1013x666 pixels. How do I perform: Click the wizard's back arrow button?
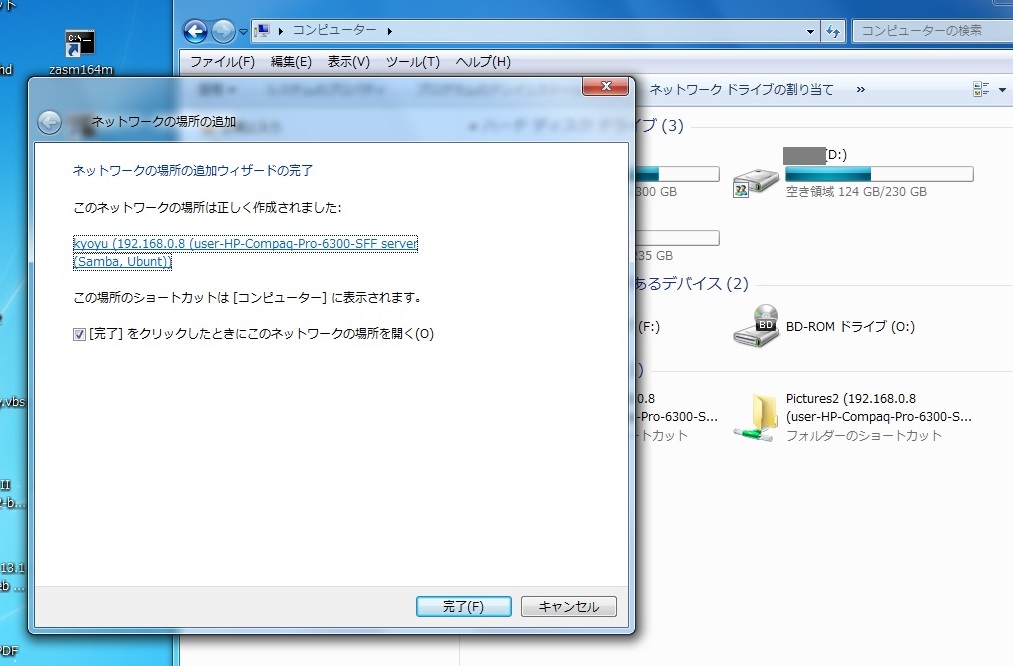coord(50,122)
